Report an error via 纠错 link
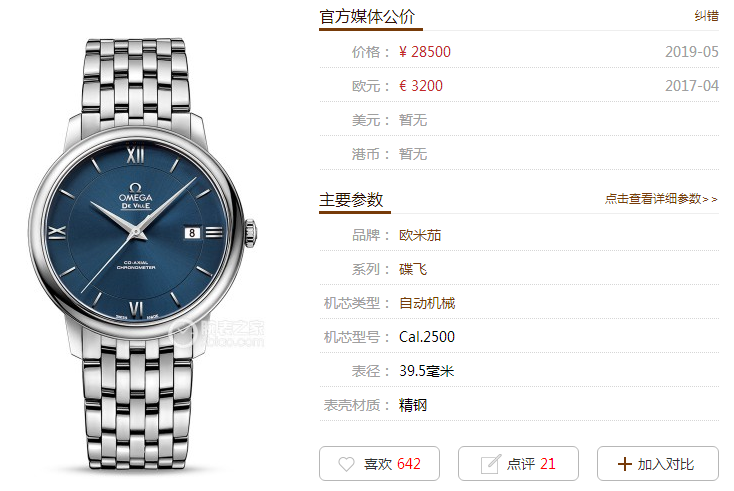Image resolution: width=734 pixels, height=491 pixels. point(706,16)
